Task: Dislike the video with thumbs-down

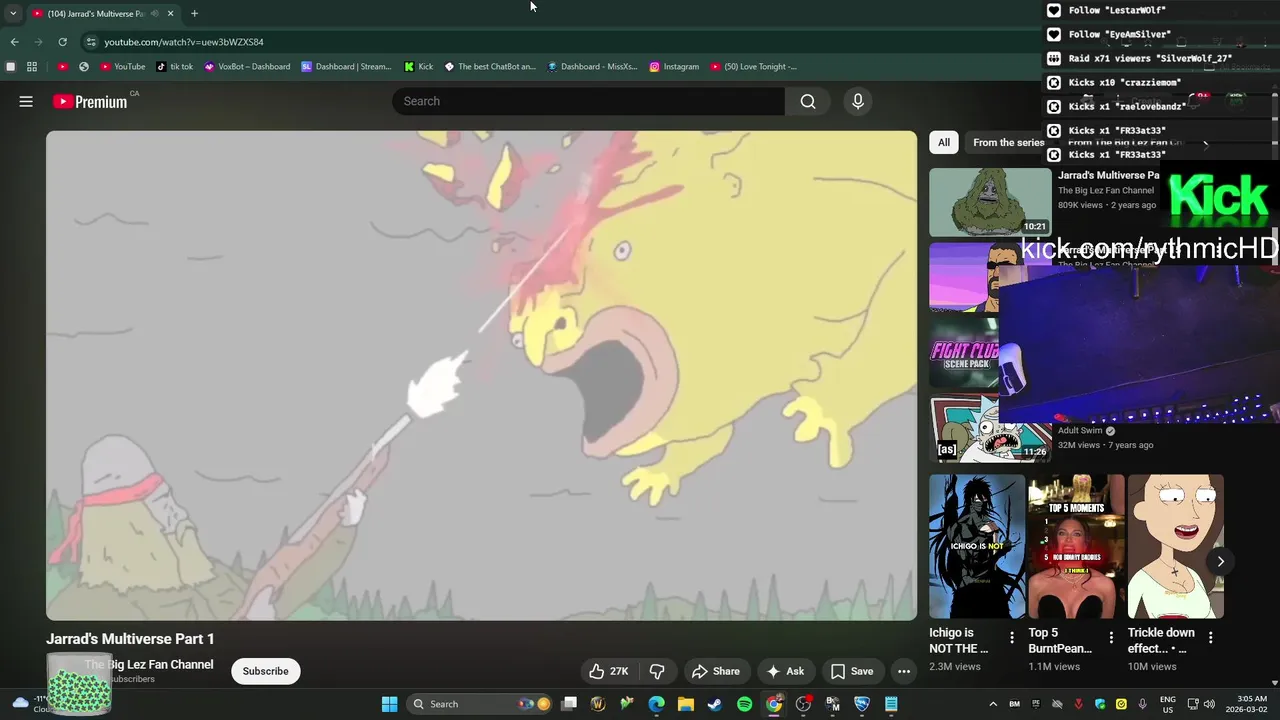Action: pyautogui.click(x=657, y=671)
